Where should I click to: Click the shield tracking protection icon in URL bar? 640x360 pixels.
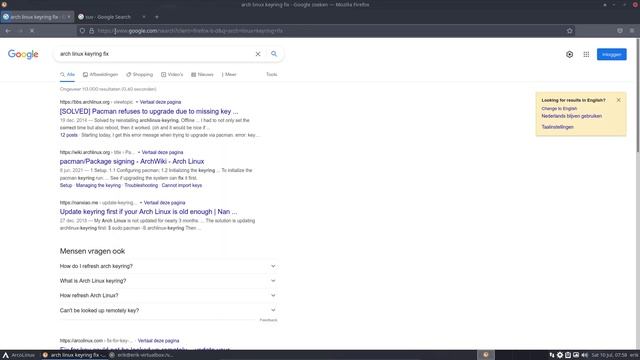(82, 31)
